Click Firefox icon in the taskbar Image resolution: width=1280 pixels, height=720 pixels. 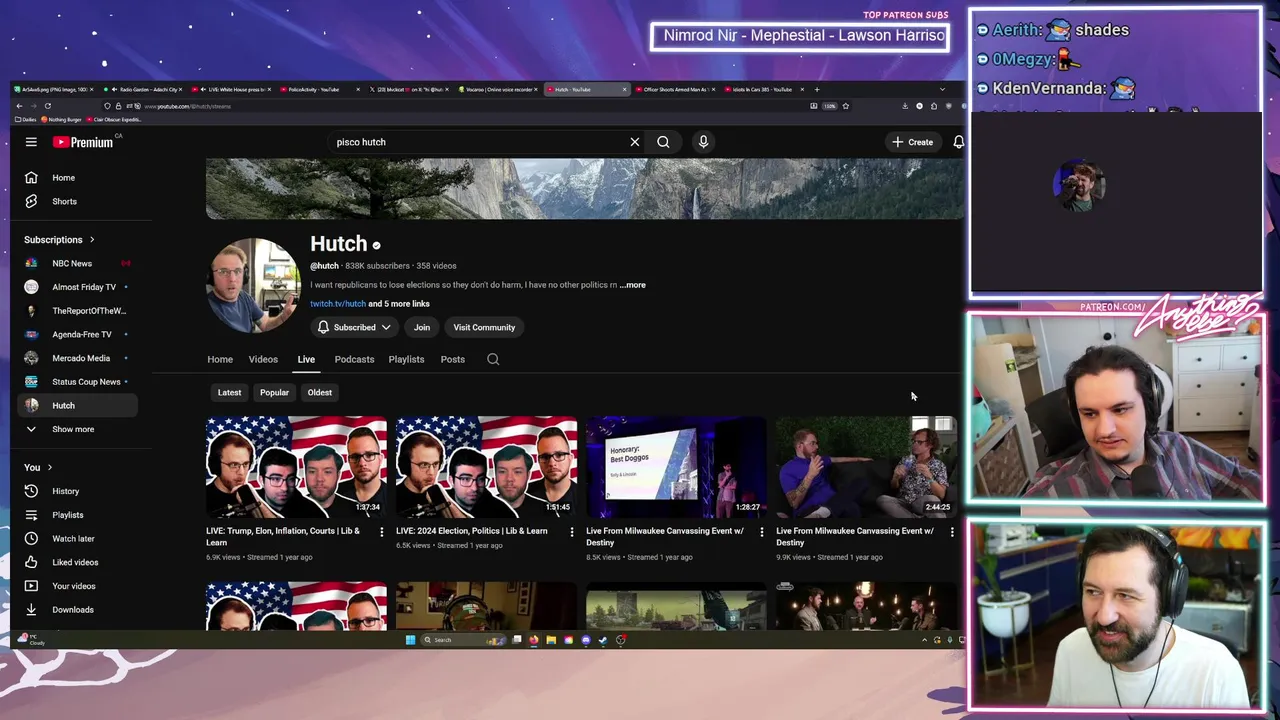(534, 640)
